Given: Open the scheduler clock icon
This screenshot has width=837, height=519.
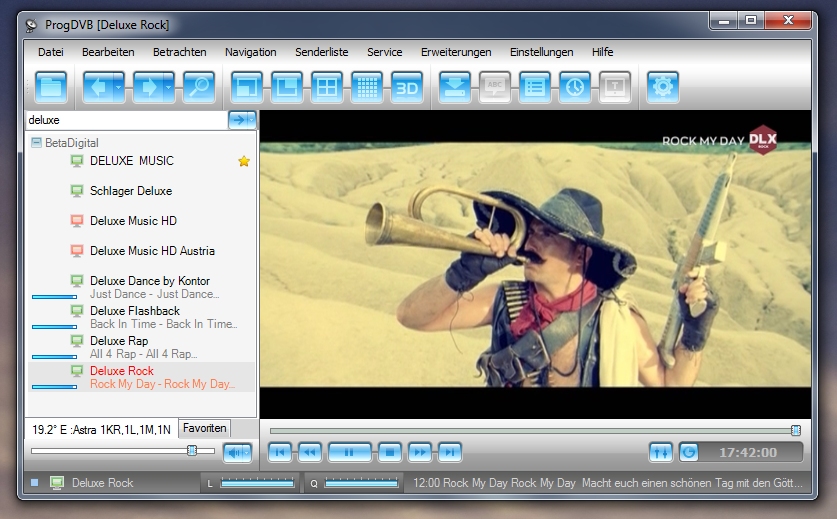Looking at the screenshot, I should pyautogui.click(x=575, y=87).
